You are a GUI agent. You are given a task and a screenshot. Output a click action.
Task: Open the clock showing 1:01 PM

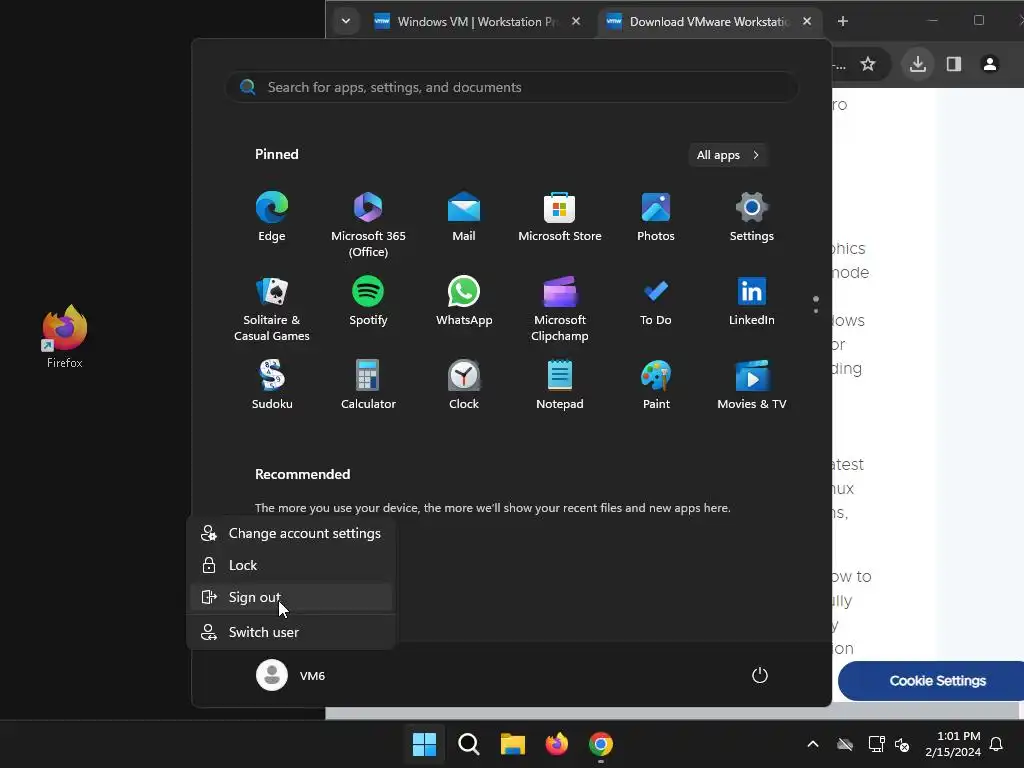pyautogui.click(x=953, y=744)
